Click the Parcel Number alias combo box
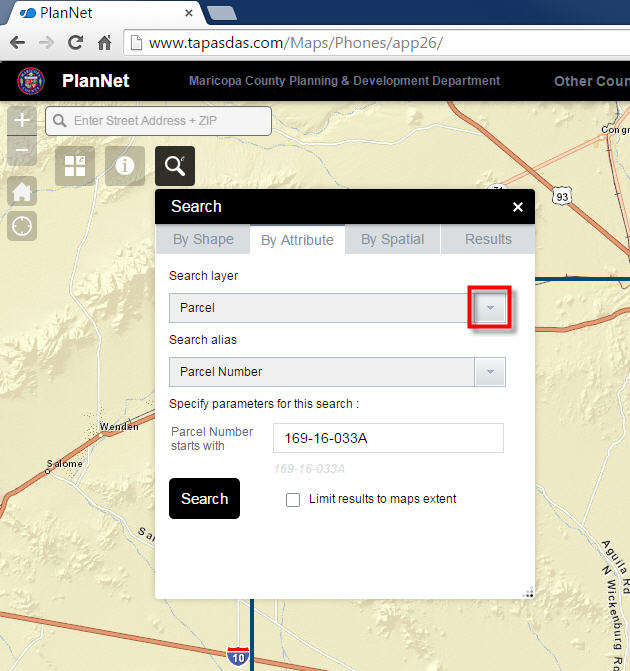630x671 pixels. pos(337,372)
